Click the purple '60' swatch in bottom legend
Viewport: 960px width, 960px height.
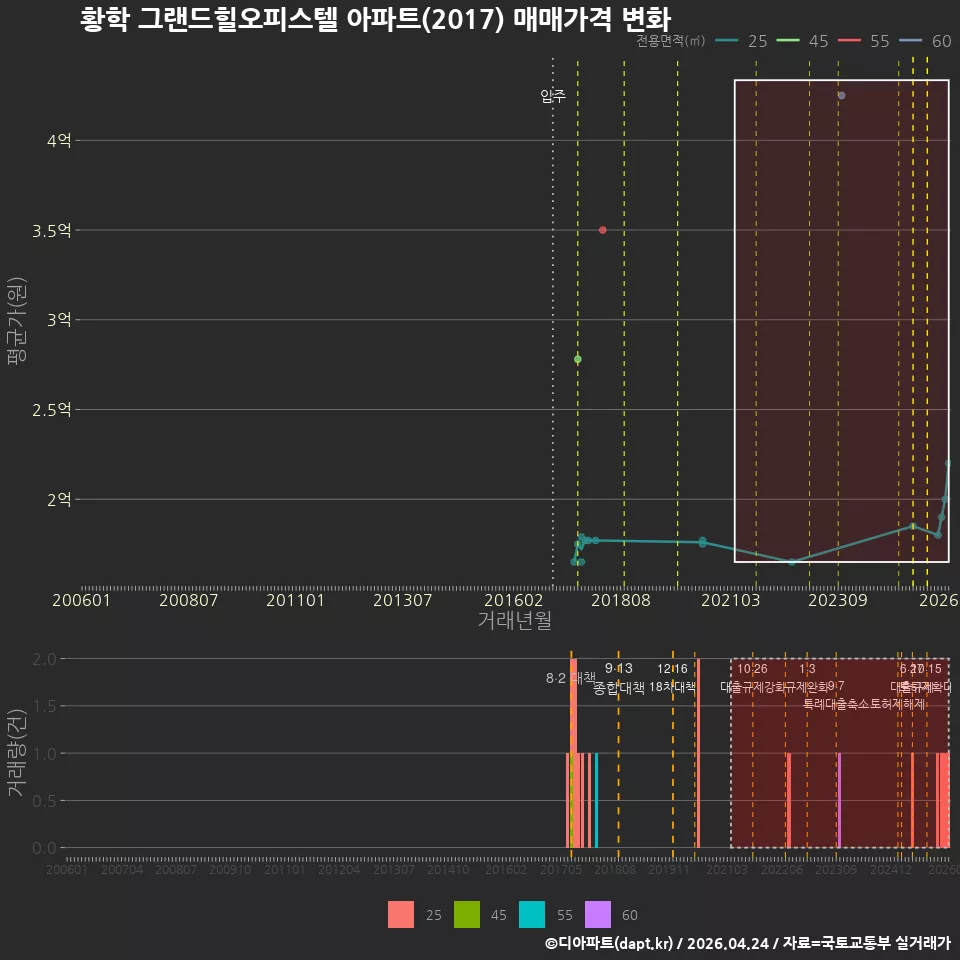point(598,915)
